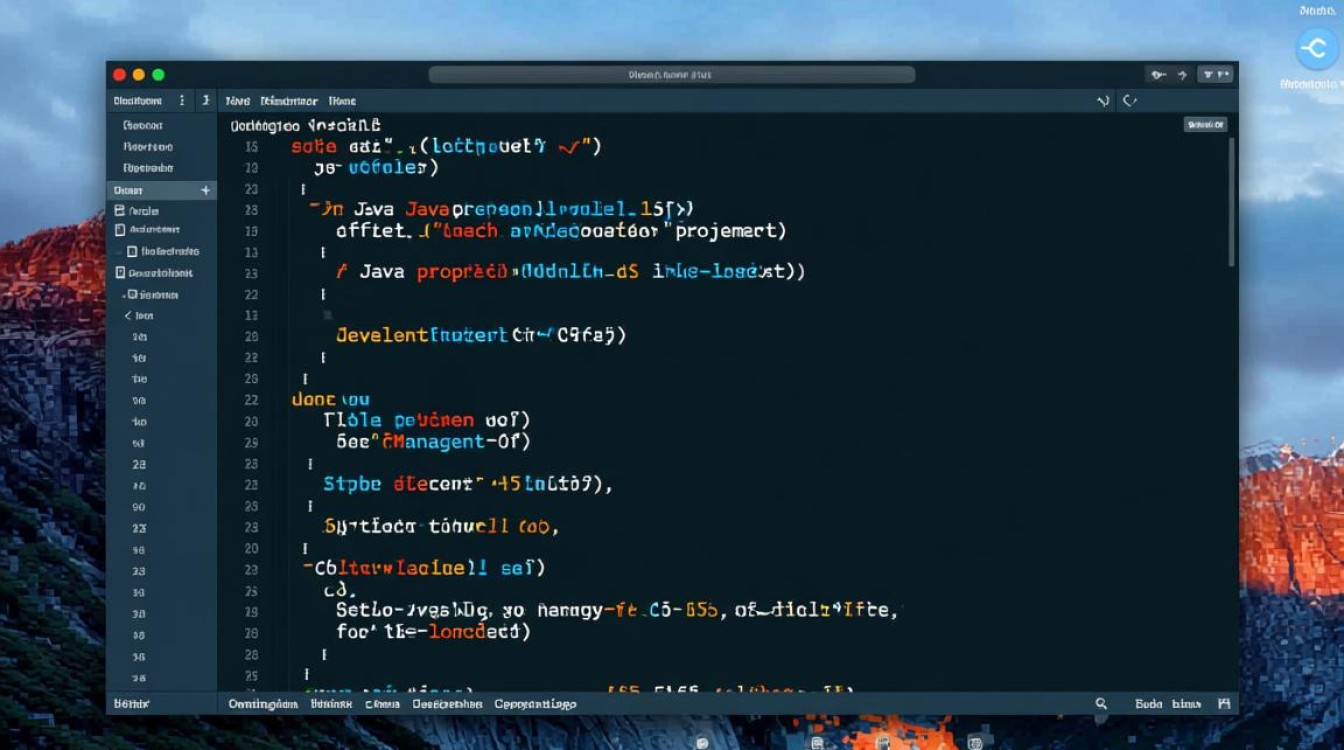Collapse the sidebar tree item with chevron
1344x750 pixels.
coord(128,315)
